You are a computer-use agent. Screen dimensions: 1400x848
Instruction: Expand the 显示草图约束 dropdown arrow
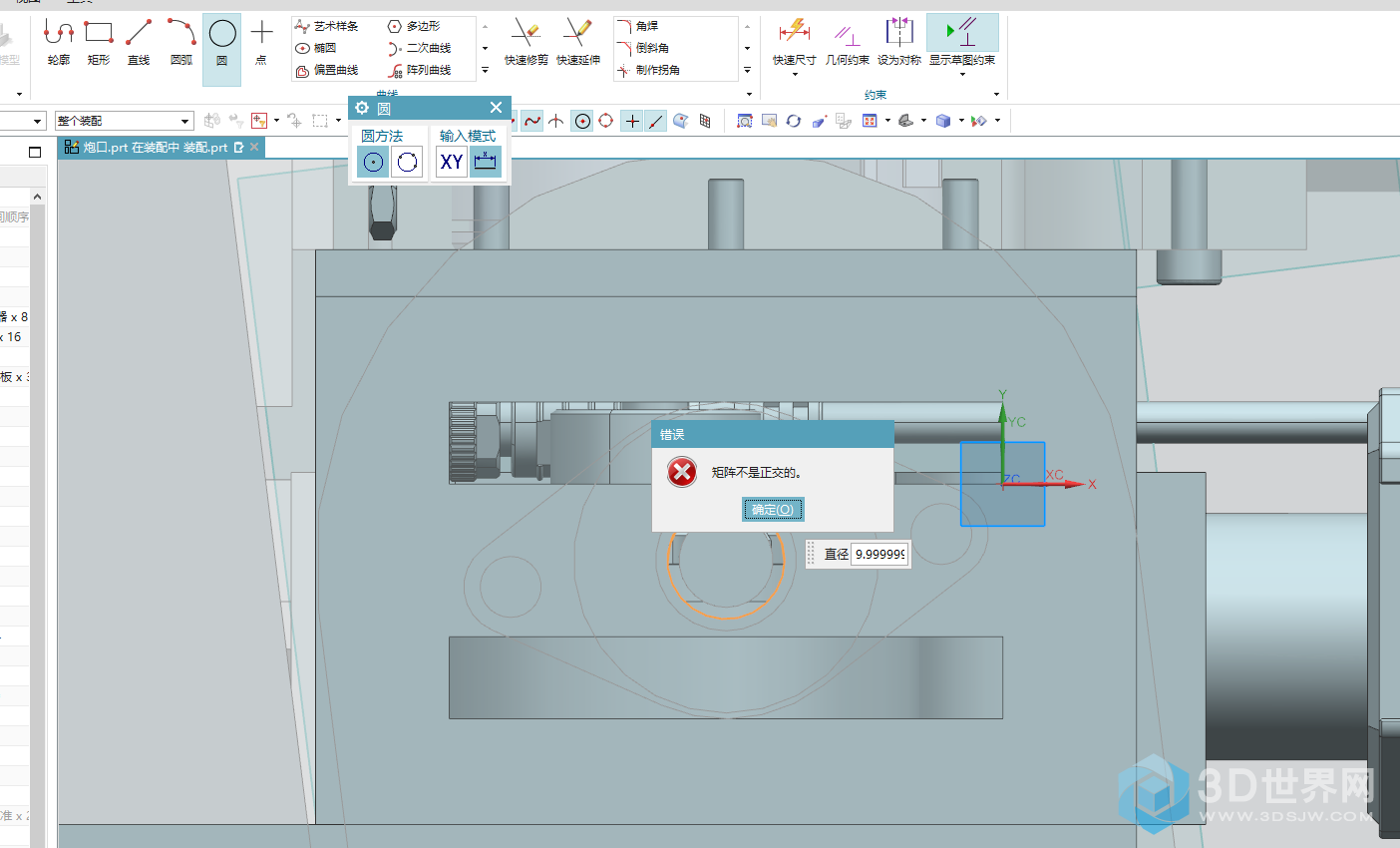pyautogui.click(x=962, y=74)
